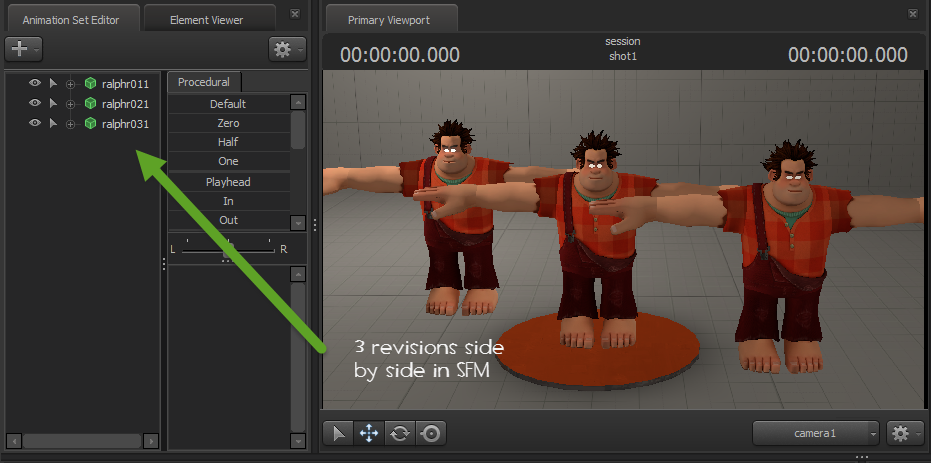Toggle selectable arrow for ralphr021

pos(53,104)
